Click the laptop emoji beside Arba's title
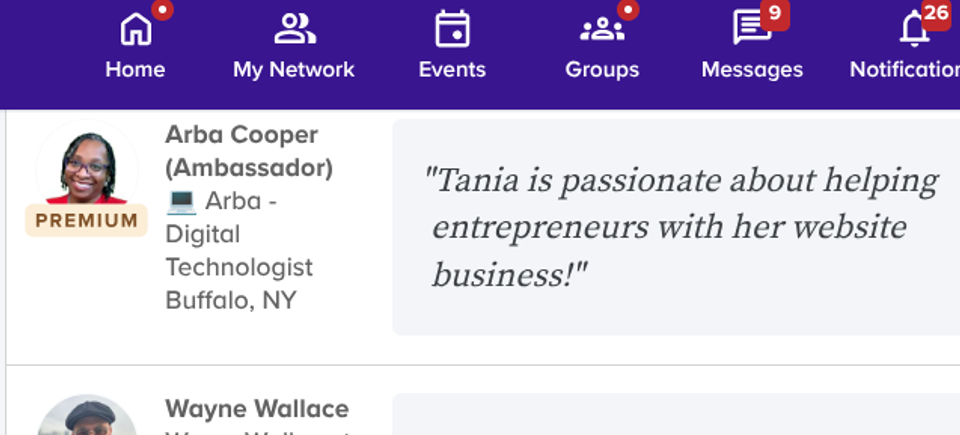 coord(181,201)
